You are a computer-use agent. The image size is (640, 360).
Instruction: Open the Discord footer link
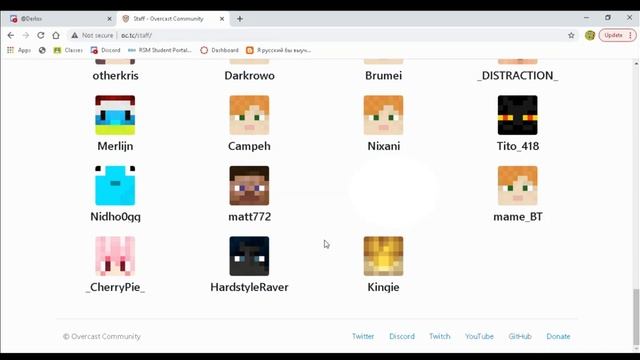tap(402, 336)
